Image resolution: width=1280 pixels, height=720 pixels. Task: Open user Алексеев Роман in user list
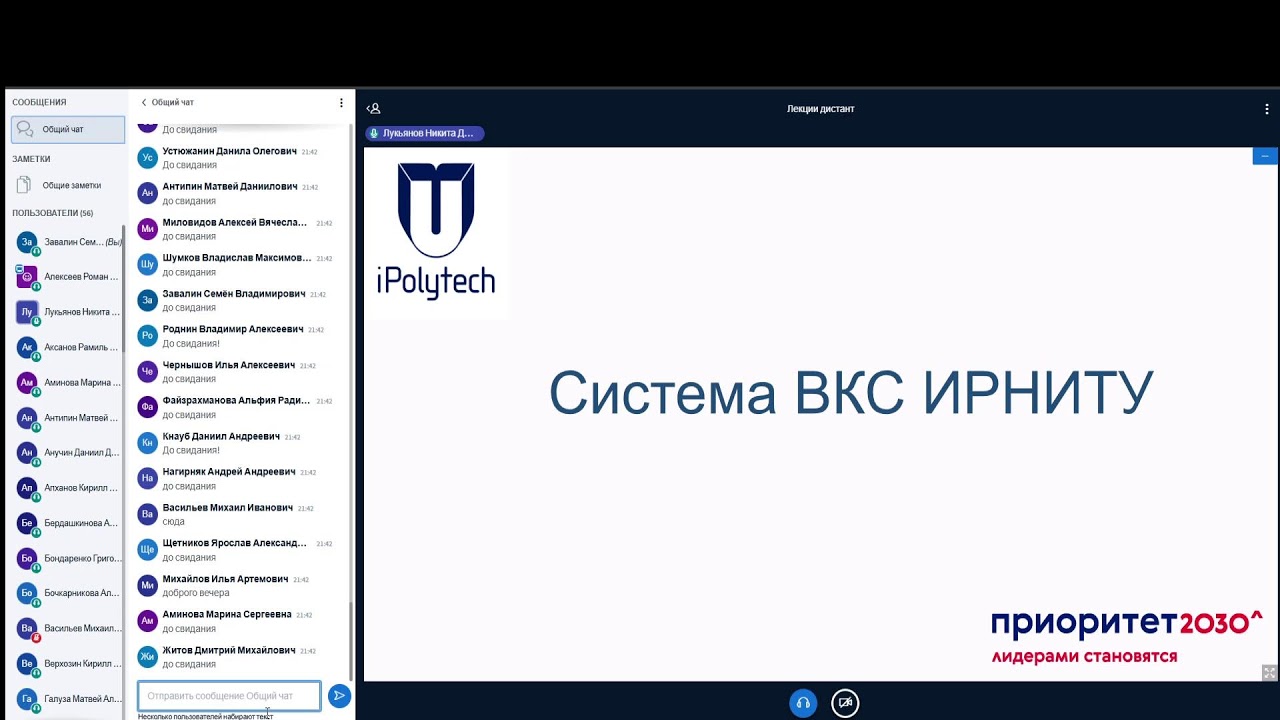tap(68, 277)
